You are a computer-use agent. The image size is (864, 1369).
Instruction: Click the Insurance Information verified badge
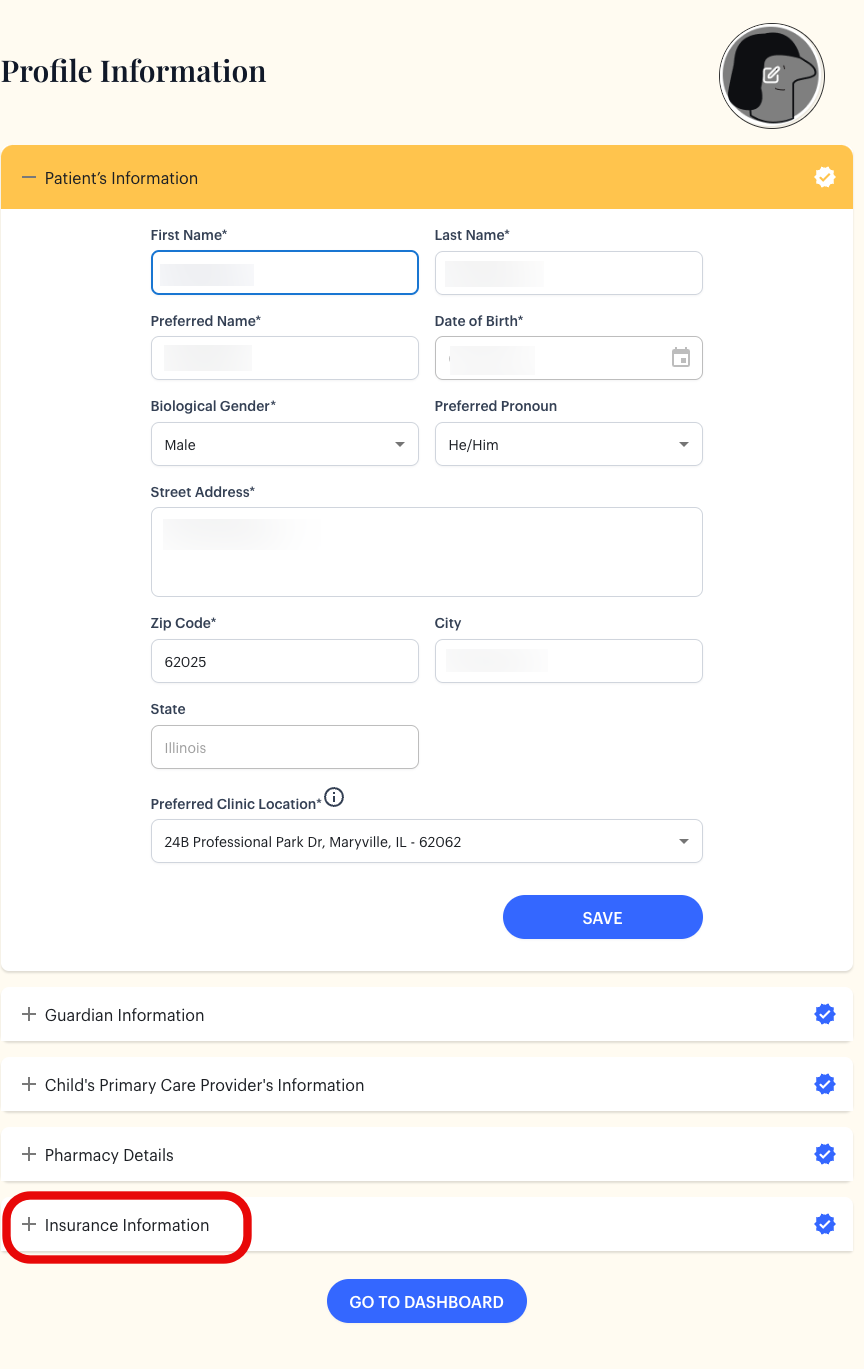tap(825, 1224)
